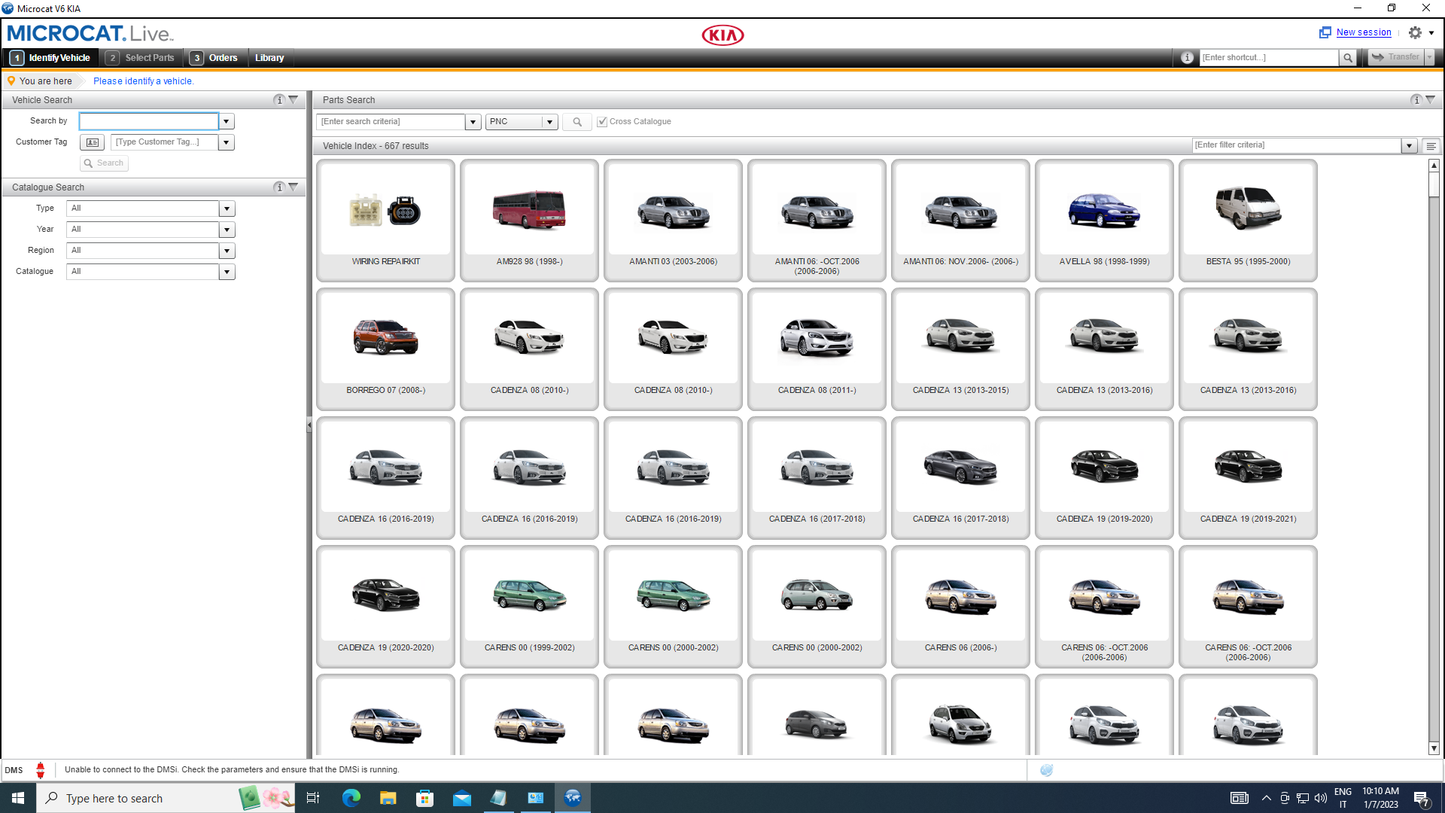1445x813 pixels.
Task: Open Microsoft Store from the taskbar
Action: tap(425, 798)
